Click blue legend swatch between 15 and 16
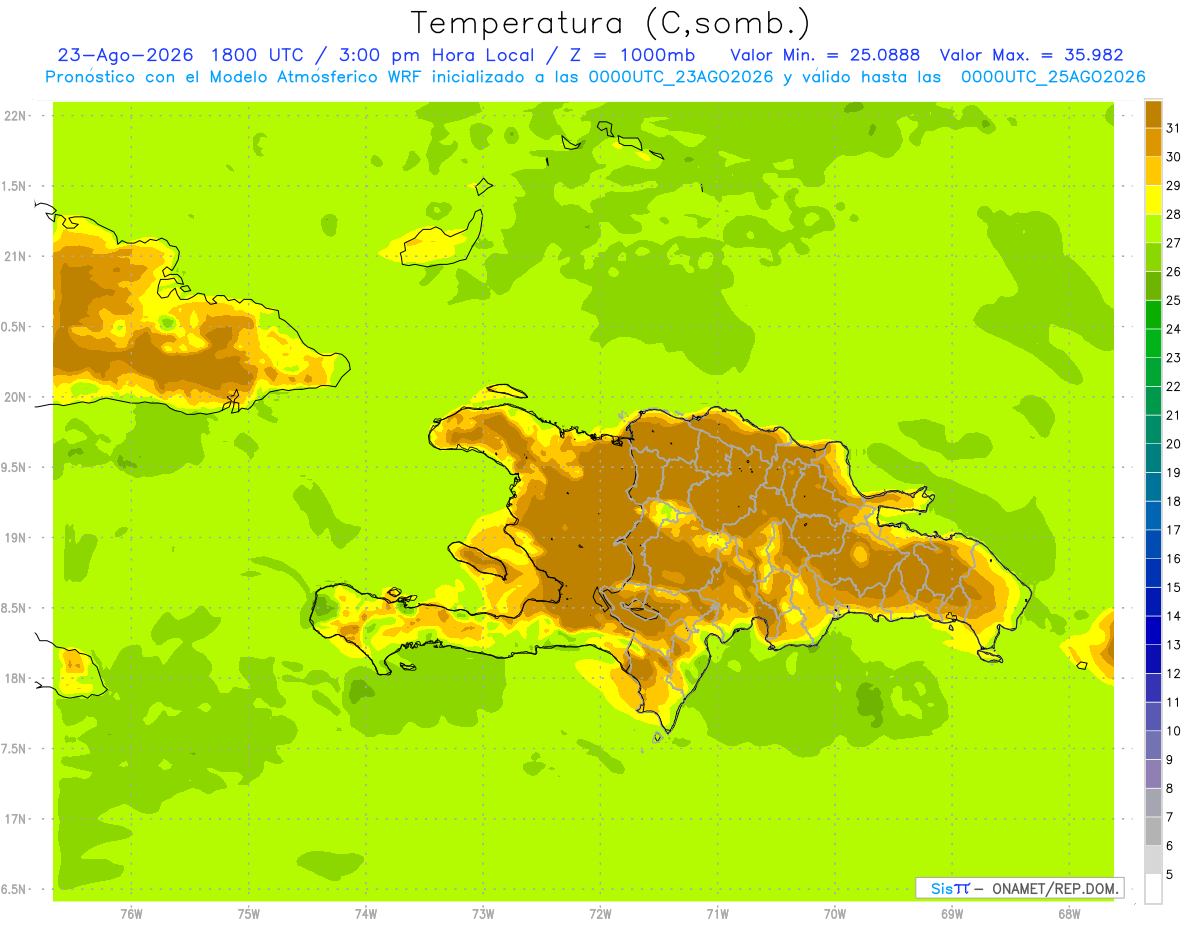Screen dimensions: 1200x927 (1153, 573)
